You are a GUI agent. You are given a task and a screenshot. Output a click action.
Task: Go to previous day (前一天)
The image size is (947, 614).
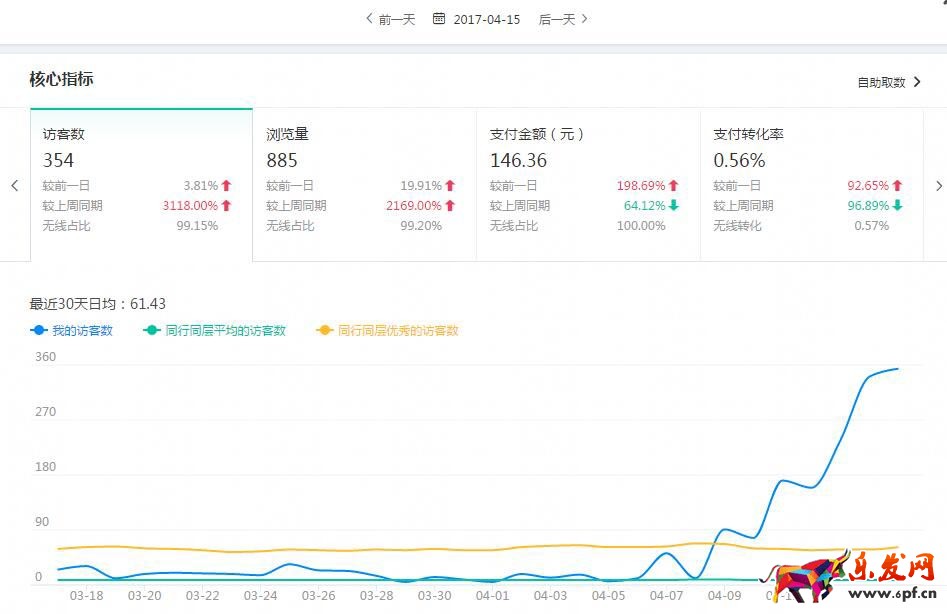[x=390, y=19]
